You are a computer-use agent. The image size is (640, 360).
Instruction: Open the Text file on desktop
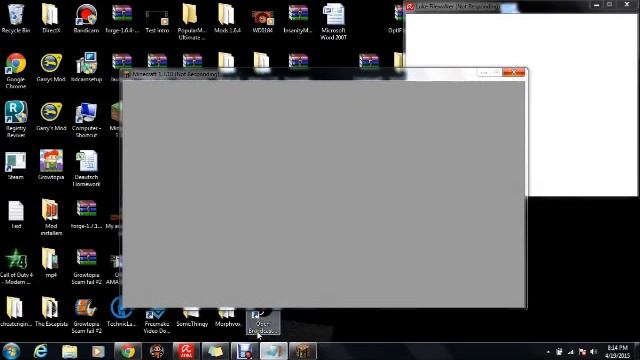pyautogui.click(x=16, y=214)
